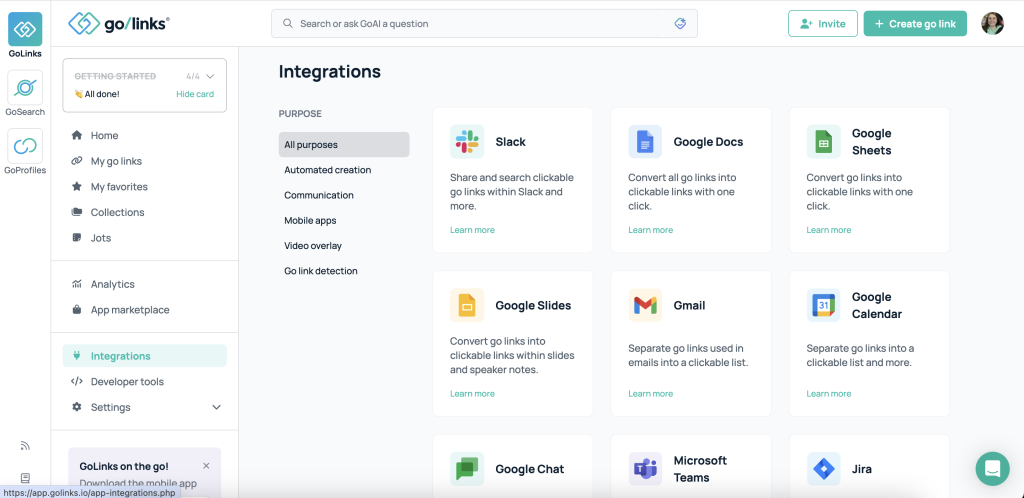Open Collections in sidebar

pyautogui.click(x=118, y=212)
